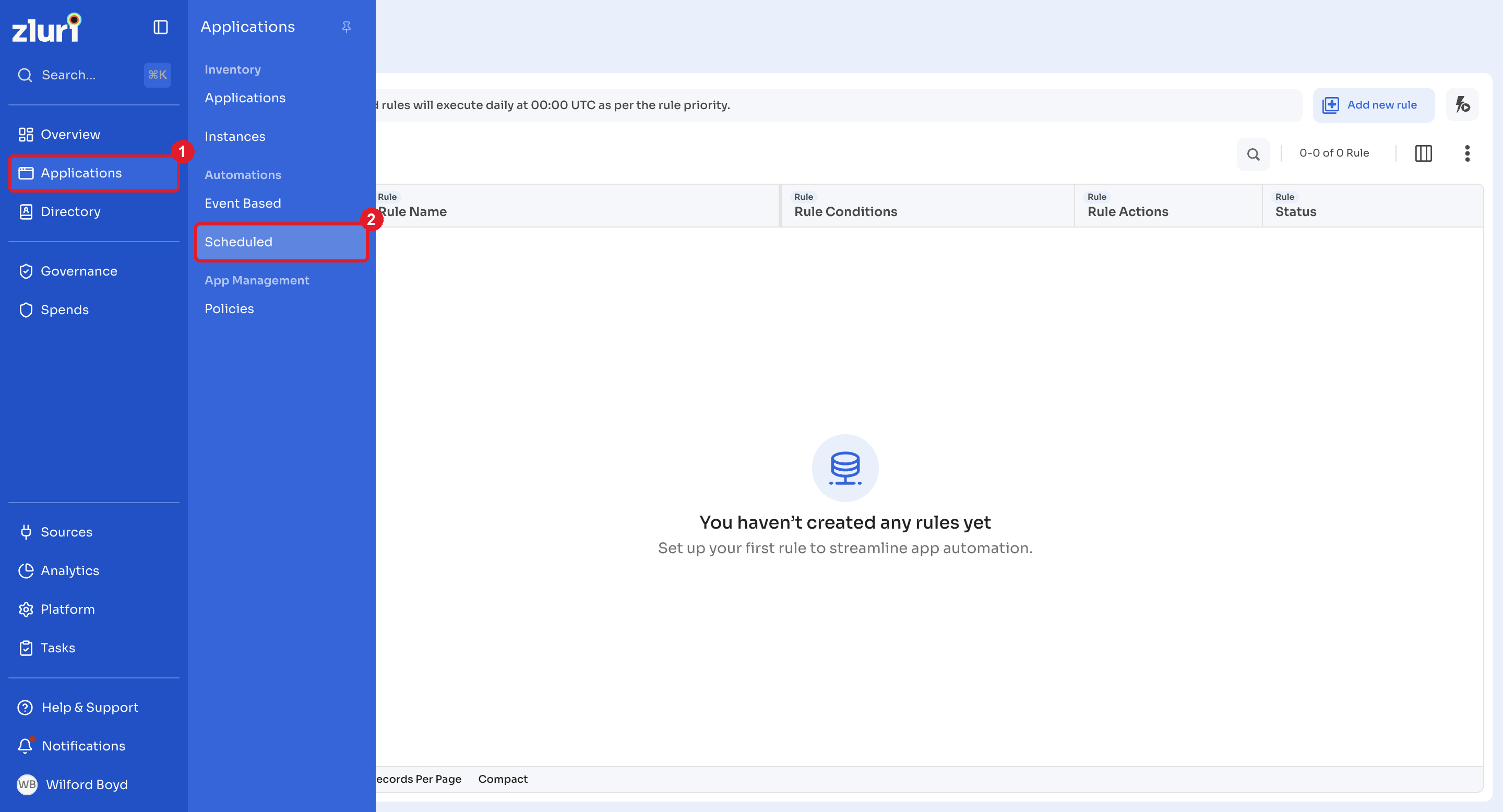This screenshot has width=1503, height=812.
Task: Open the Wilford Boyd profile
Action: (x=93, y=784)
